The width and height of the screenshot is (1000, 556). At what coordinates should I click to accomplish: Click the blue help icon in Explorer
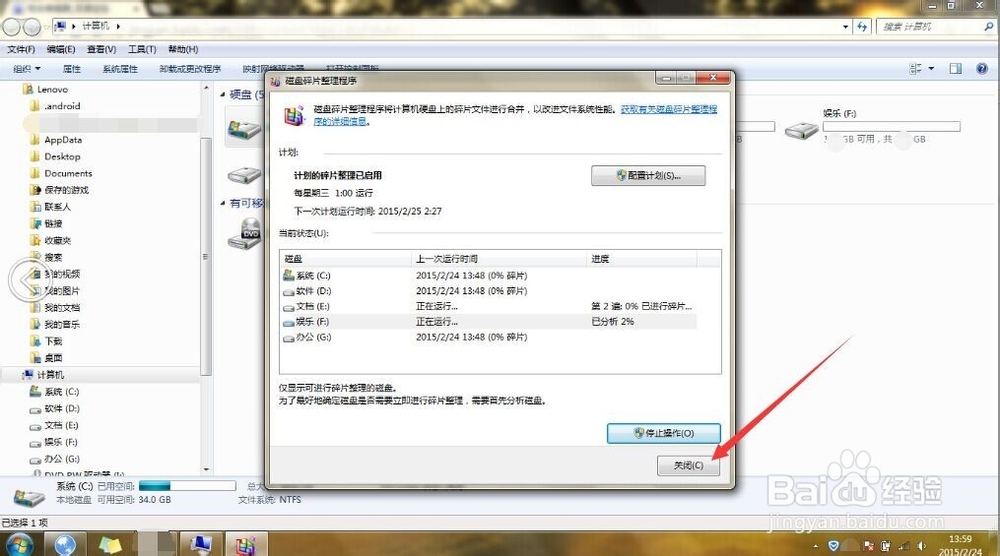coord(982,68)
